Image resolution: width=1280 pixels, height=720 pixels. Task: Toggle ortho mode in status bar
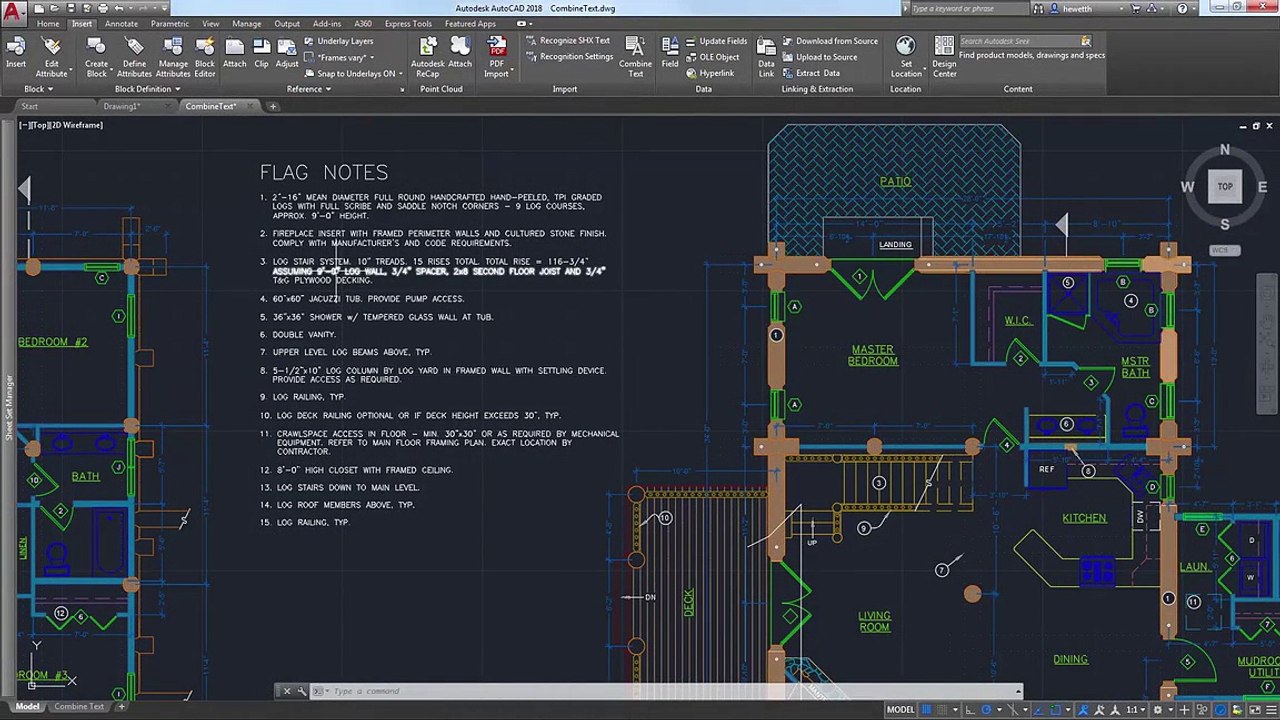coord(970,710)
